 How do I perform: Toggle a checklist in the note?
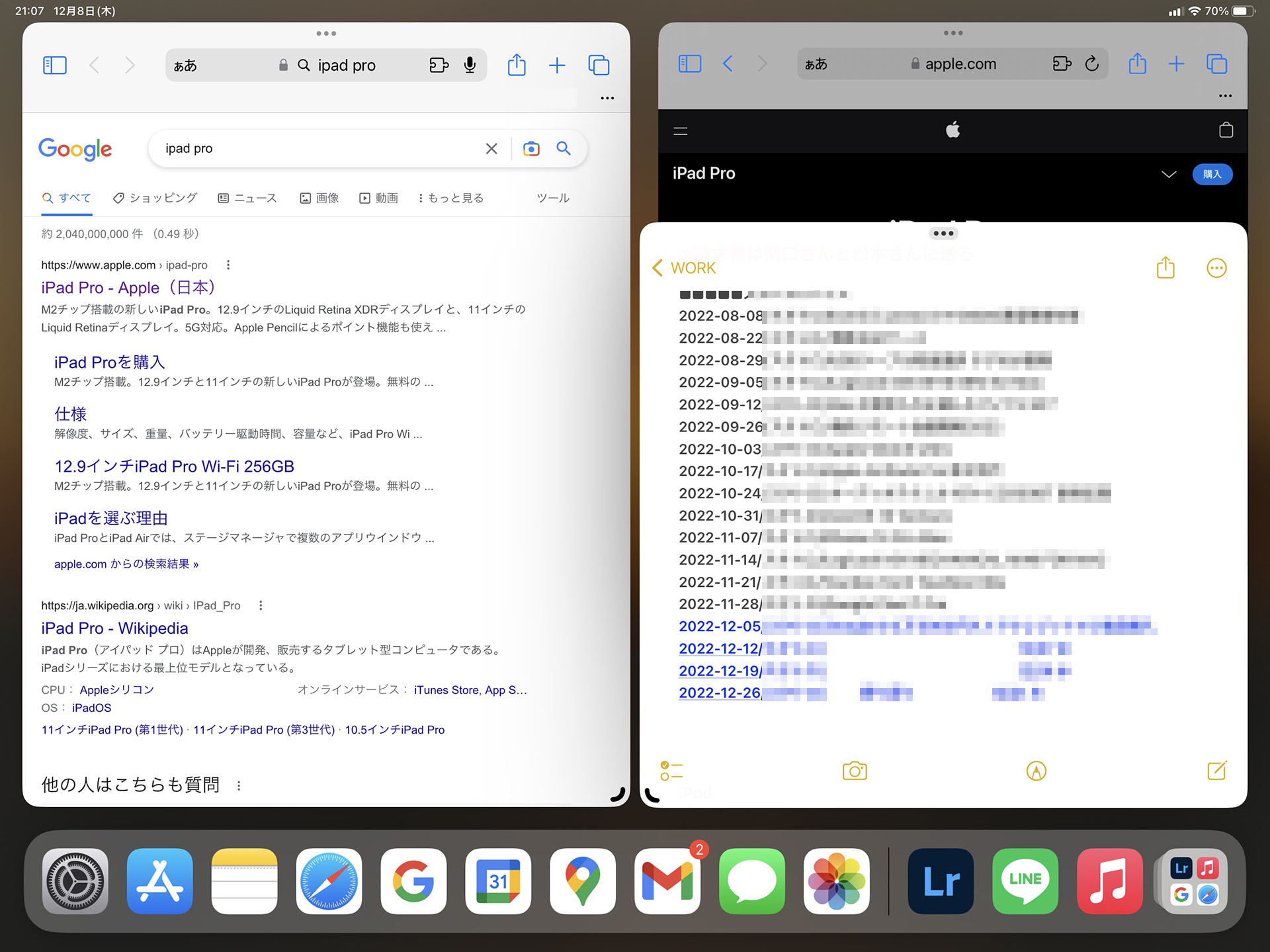click(x=670, y=771)
